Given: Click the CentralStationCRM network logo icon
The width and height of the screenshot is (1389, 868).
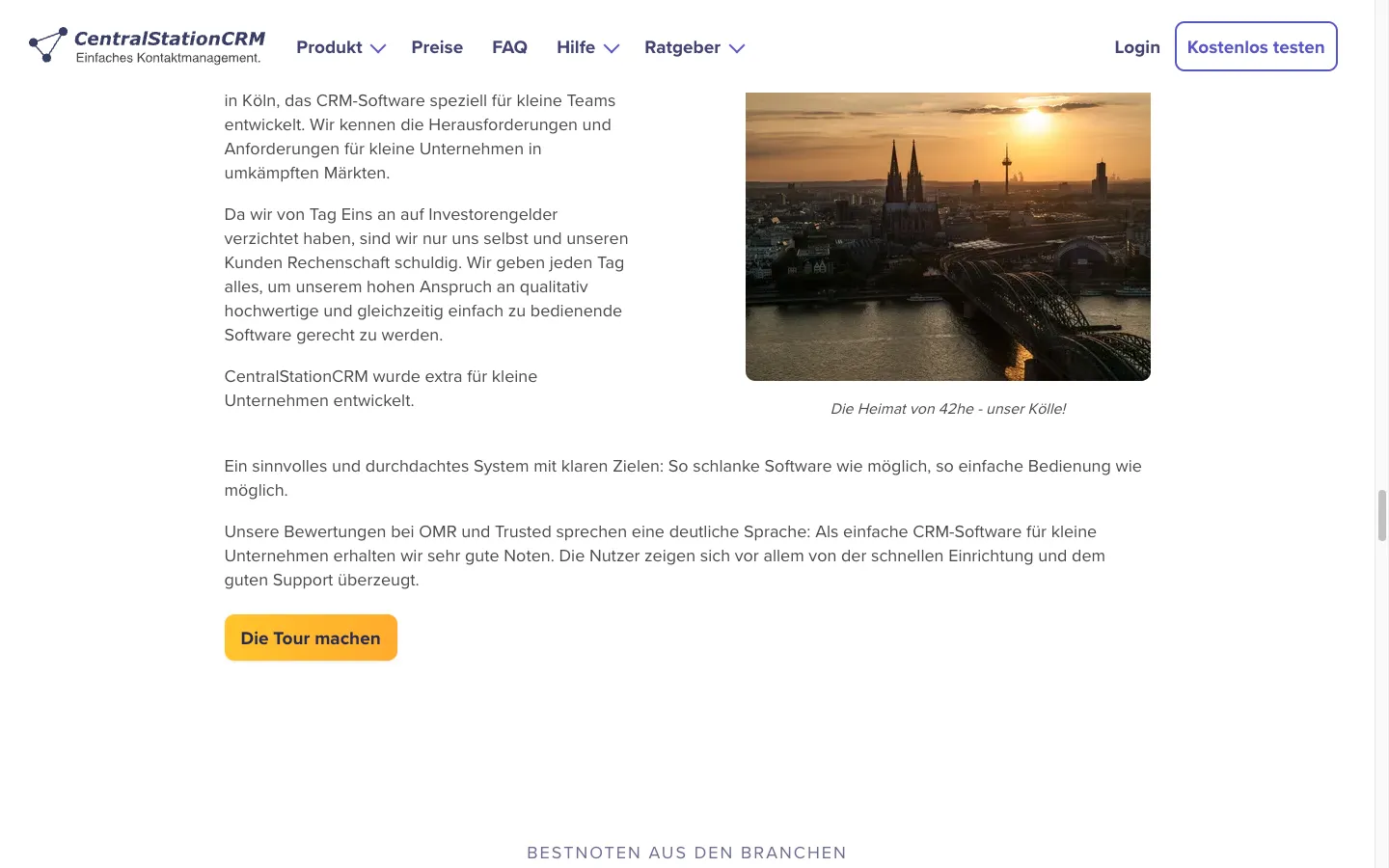Looking at the screenshot, I should (48, 44).
